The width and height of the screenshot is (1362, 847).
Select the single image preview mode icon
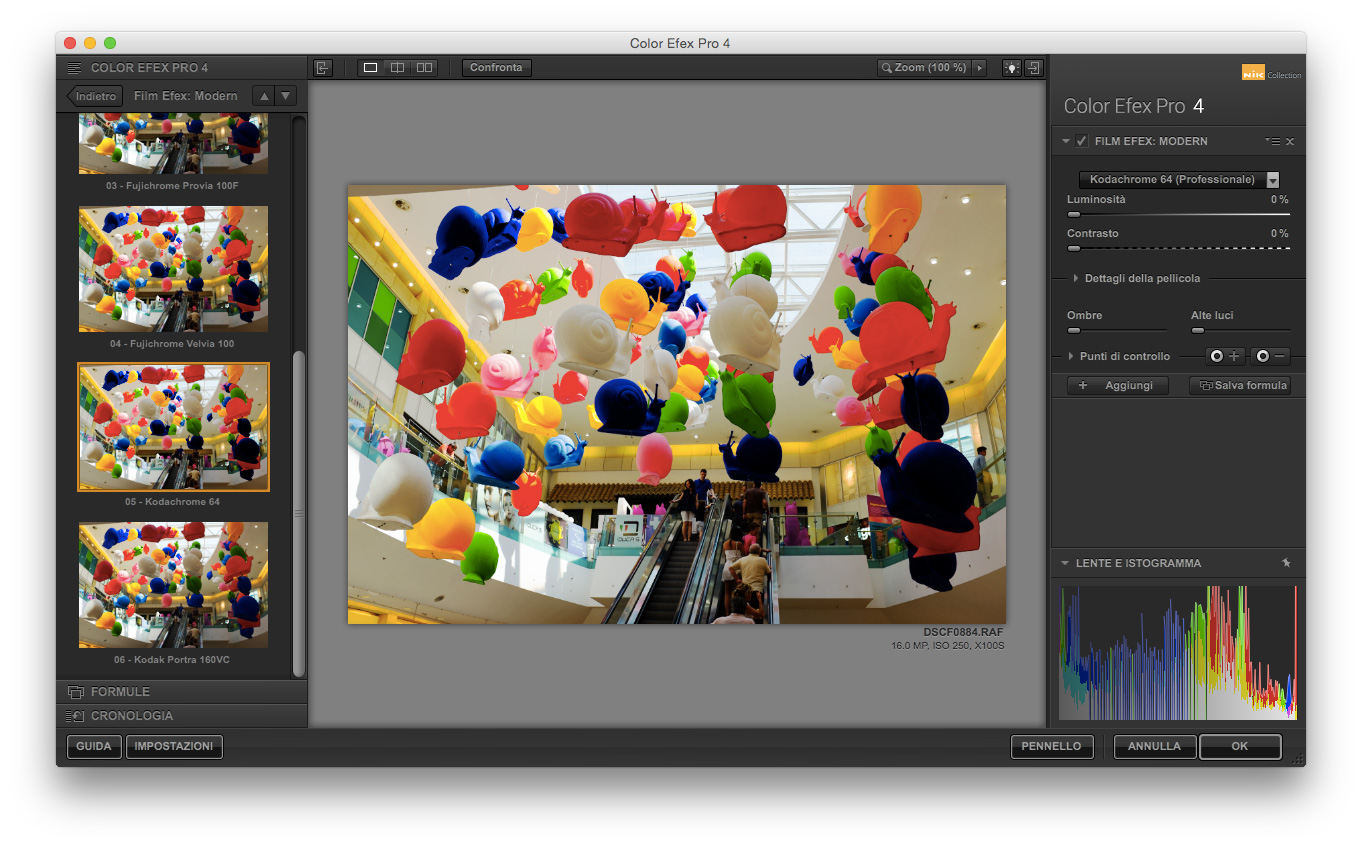[370, 67]
